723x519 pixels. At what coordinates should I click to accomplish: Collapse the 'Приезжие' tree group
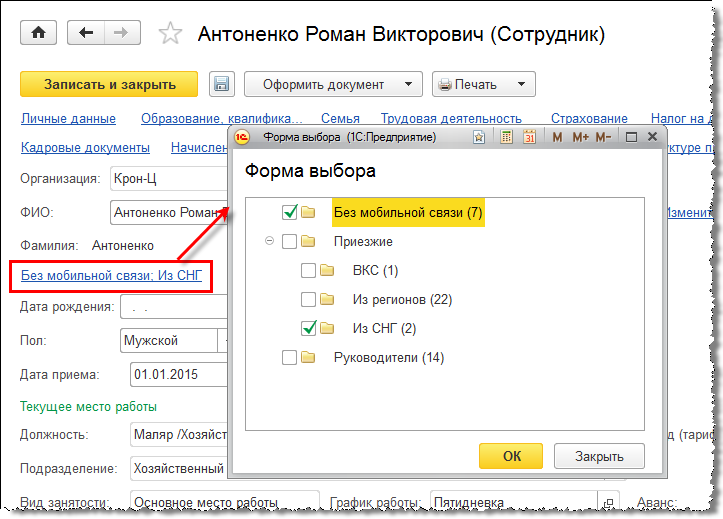(x=269, y=241)
